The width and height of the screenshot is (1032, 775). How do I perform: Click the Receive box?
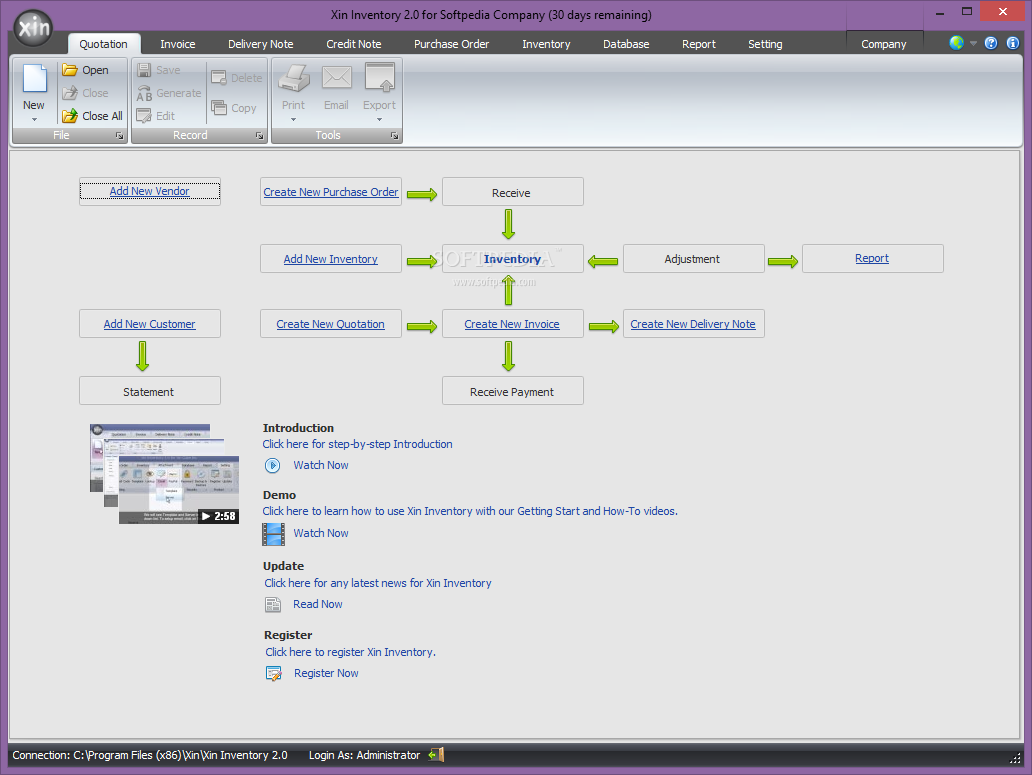512,192
